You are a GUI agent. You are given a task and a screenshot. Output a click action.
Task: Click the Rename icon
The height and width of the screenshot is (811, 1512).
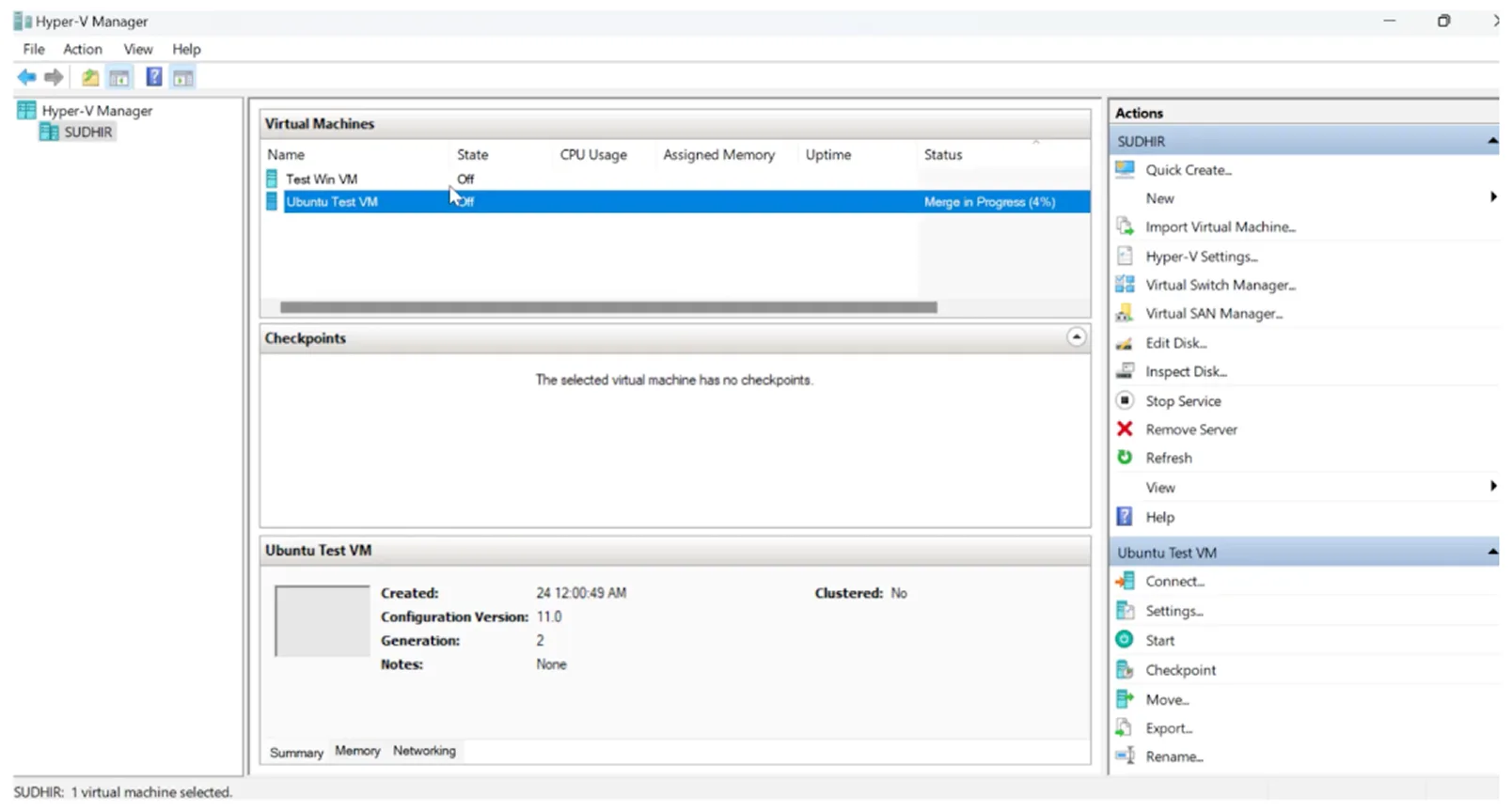point(1125,756)
